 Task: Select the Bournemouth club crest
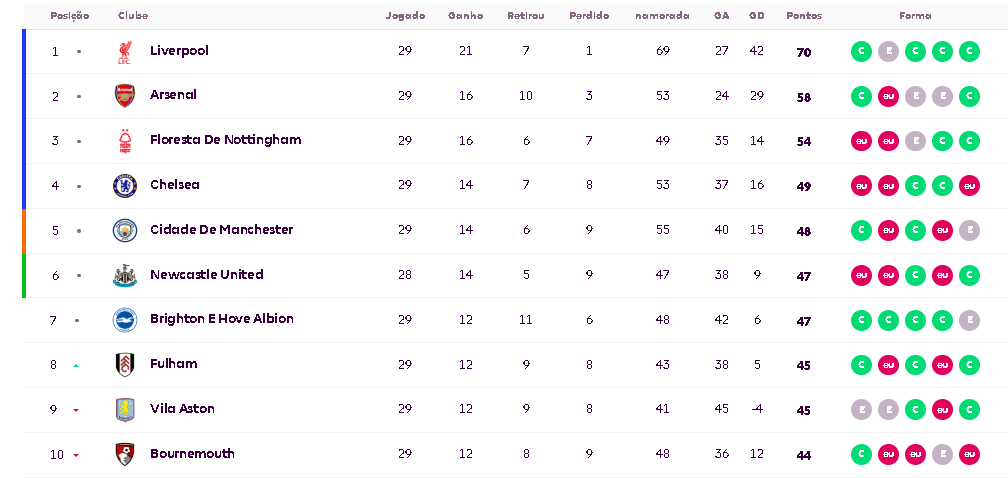[x=124, y=454]
